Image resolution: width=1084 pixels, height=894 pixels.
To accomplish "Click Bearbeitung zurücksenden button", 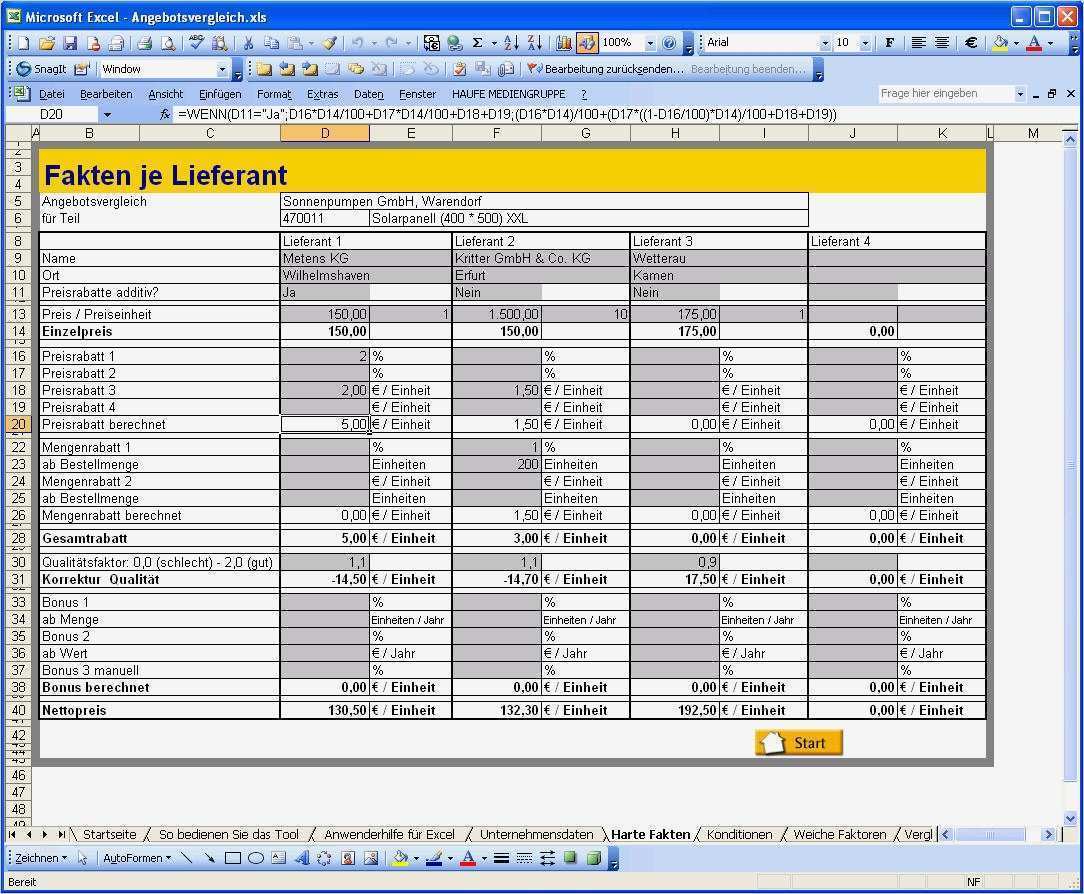I will [606, 69].
